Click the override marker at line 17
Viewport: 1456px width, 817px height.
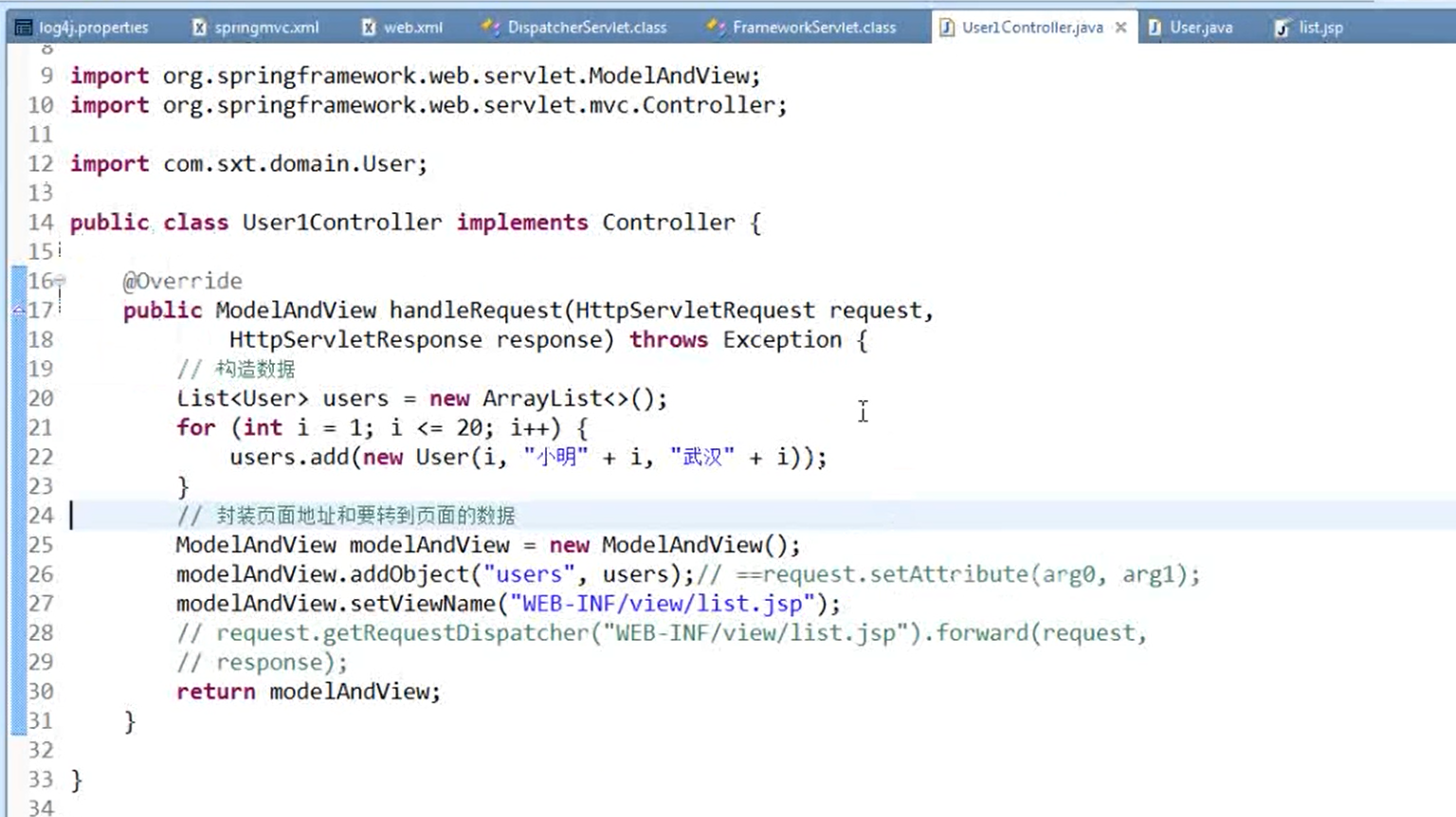(x=18, y=310)
